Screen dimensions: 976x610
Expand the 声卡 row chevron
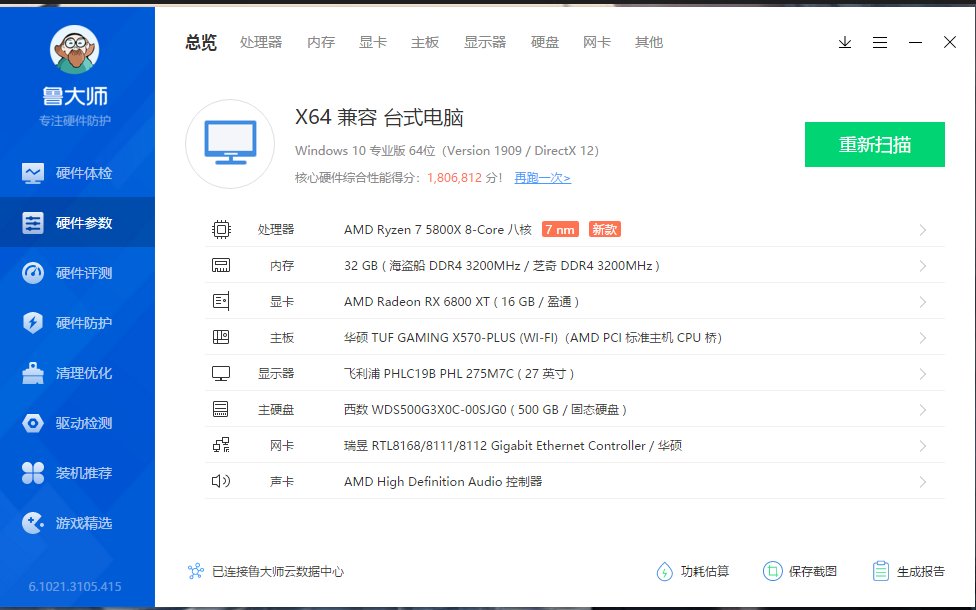coord(922,482)
